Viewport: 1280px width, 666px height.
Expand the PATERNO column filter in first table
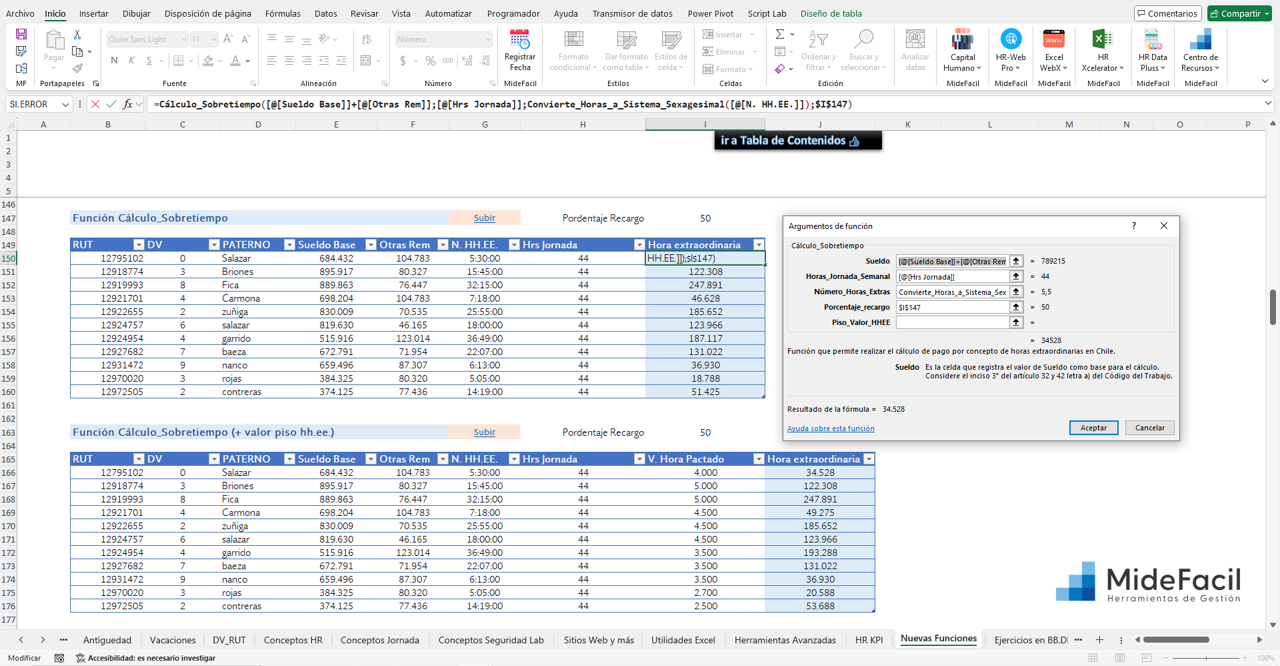[x=289, y=245]
